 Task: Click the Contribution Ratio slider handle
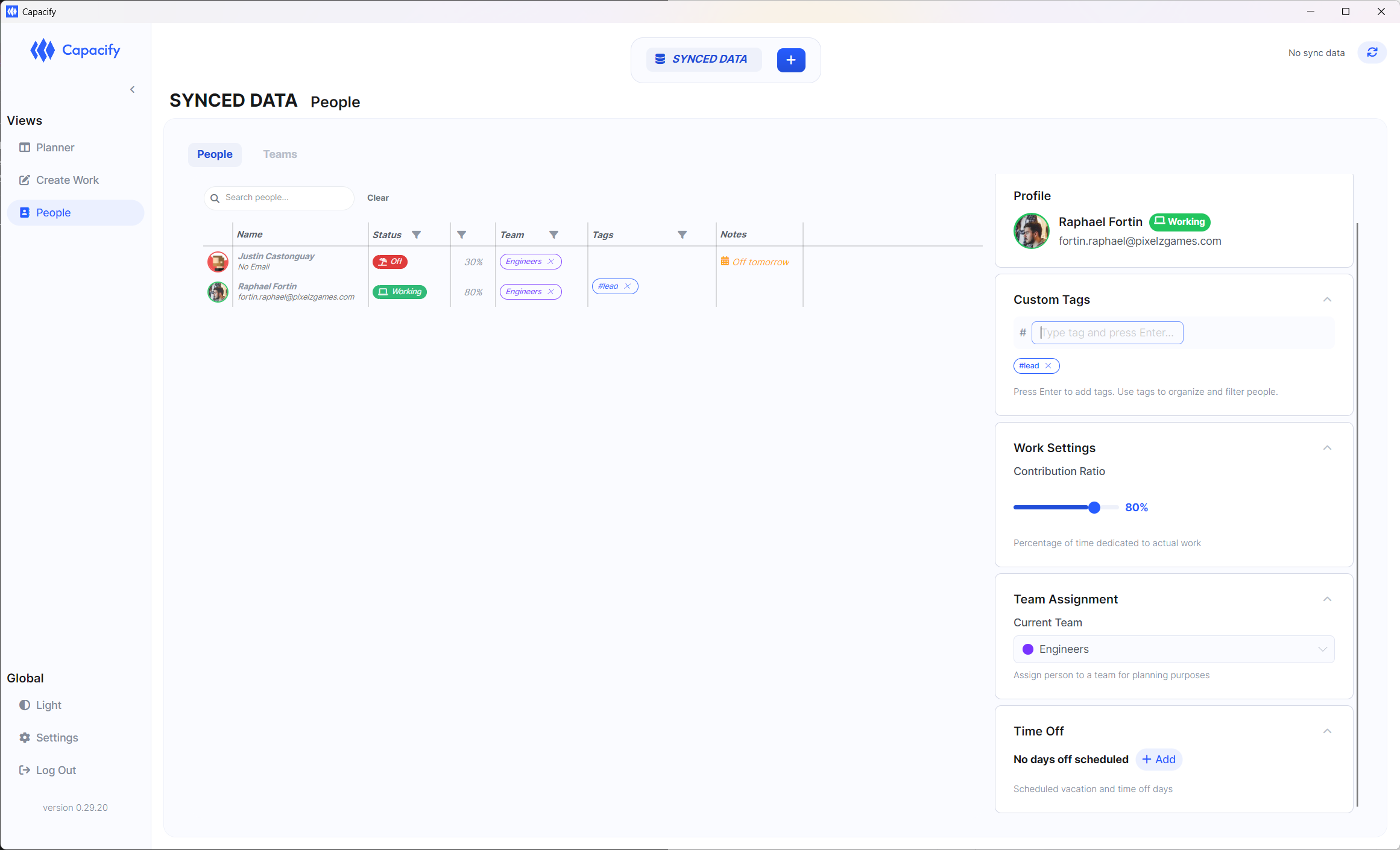(1094, 508)
